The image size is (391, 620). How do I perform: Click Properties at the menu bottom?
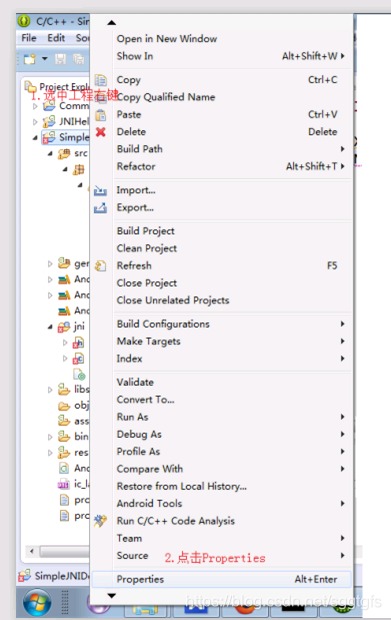222,579
